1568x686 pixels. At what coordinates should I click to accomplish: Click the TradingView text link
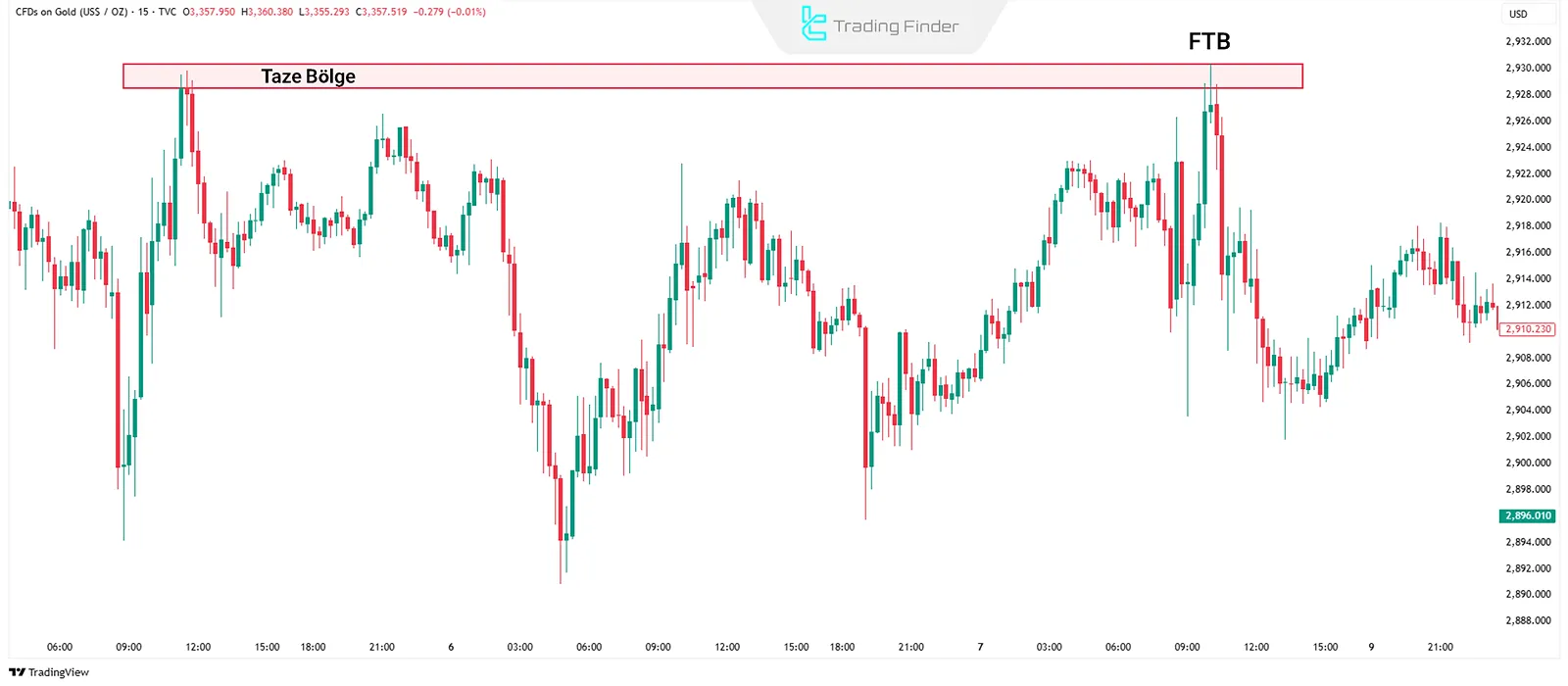pos(59,672)
